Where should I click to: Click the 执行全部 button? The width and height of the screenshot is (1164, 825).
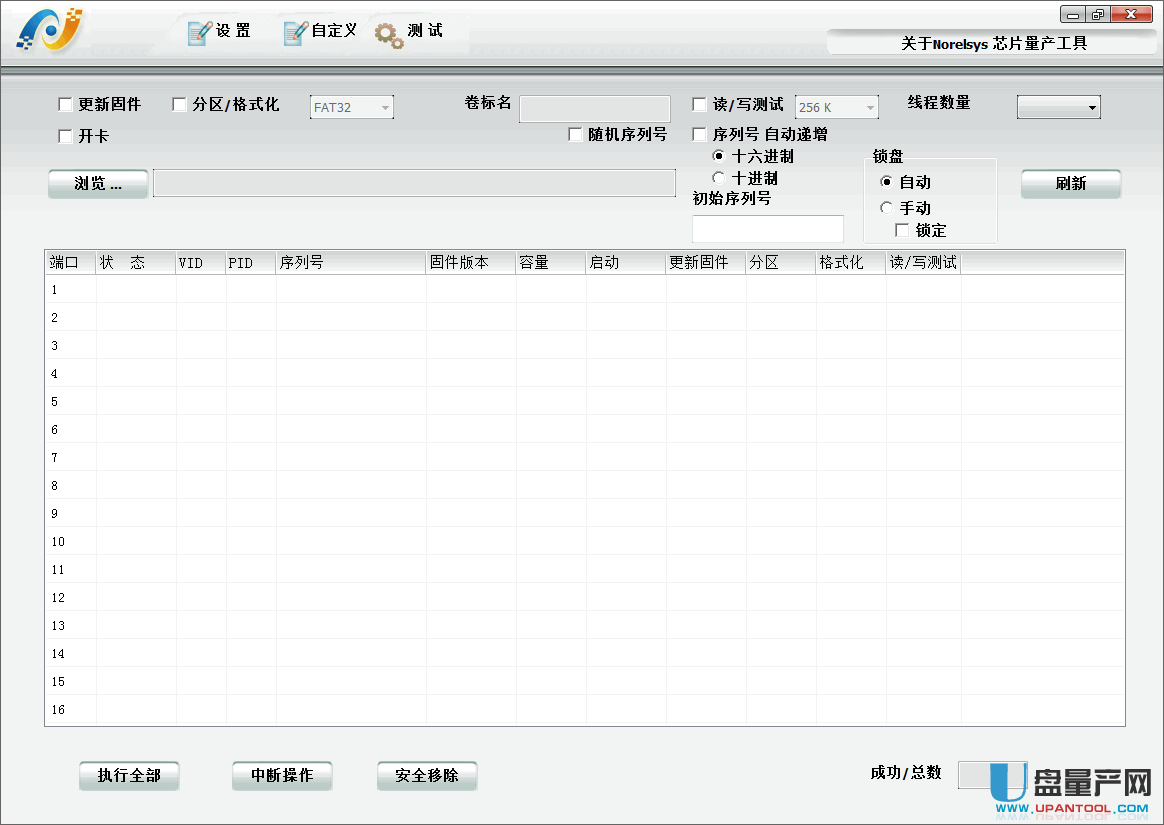click(129, 775)
